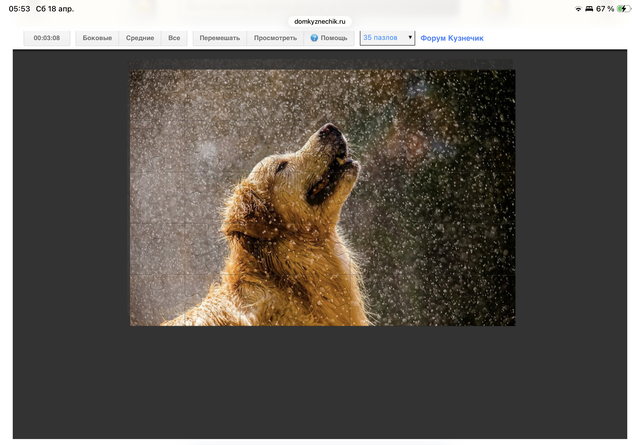640x445 pixels.
Task: Tap the bed Sleep focus icon
Action: pos(589,9)
